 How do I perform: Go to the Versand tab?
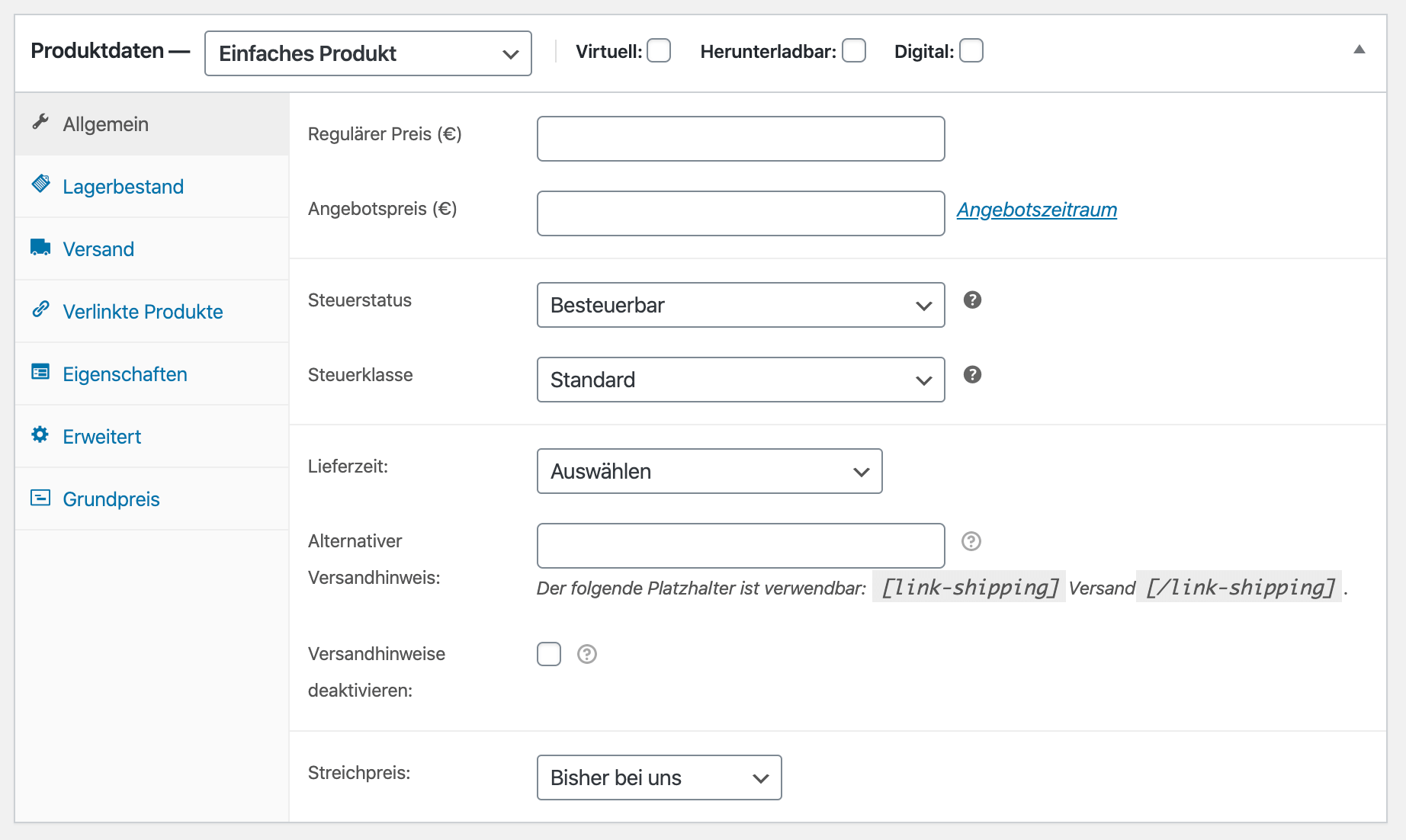pyautogui.click(x=152, y=249)
